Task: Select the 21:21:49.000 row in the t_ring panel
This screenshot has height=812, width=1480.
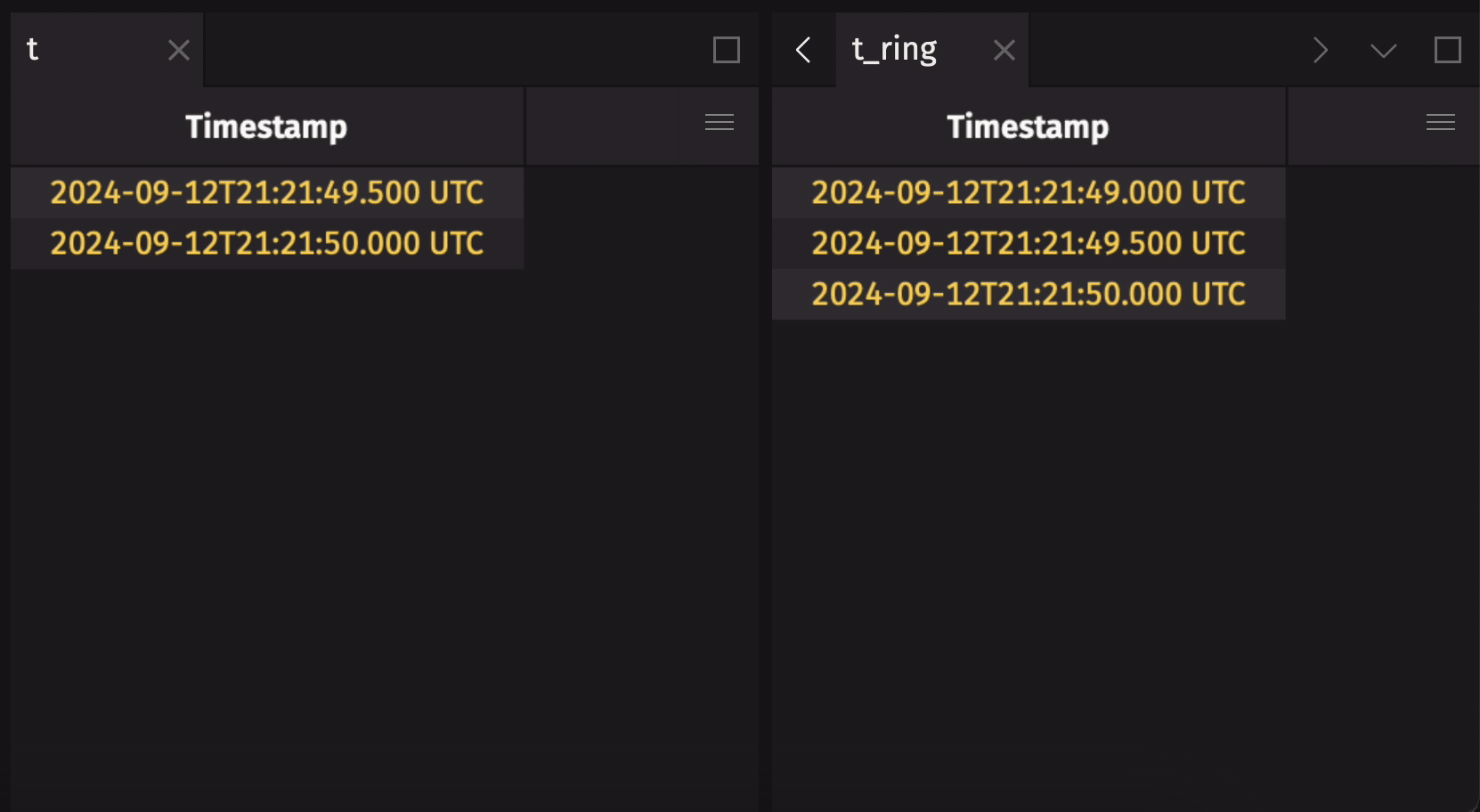Action: pyautogui.click(x=1029, y=192)
